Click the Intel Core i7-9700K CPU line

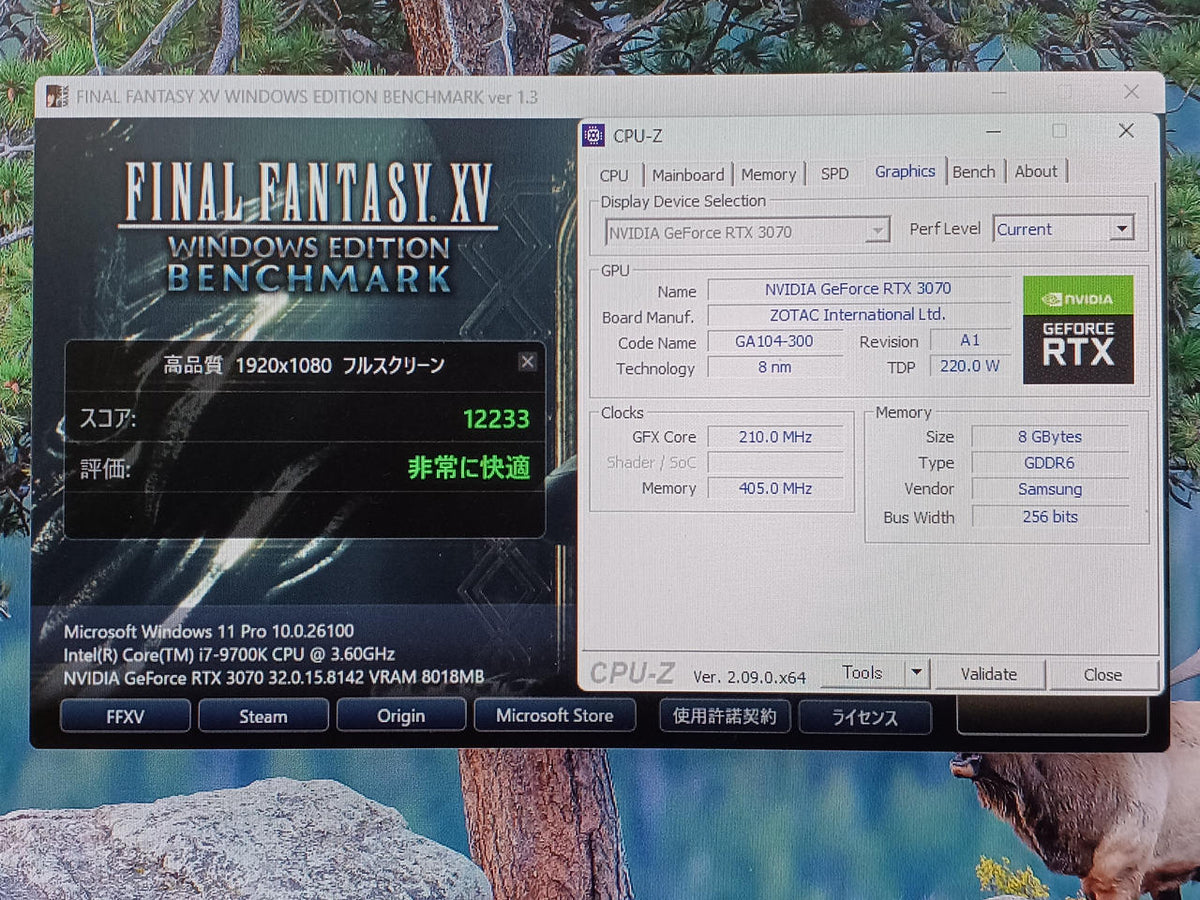tap(230, 655)
